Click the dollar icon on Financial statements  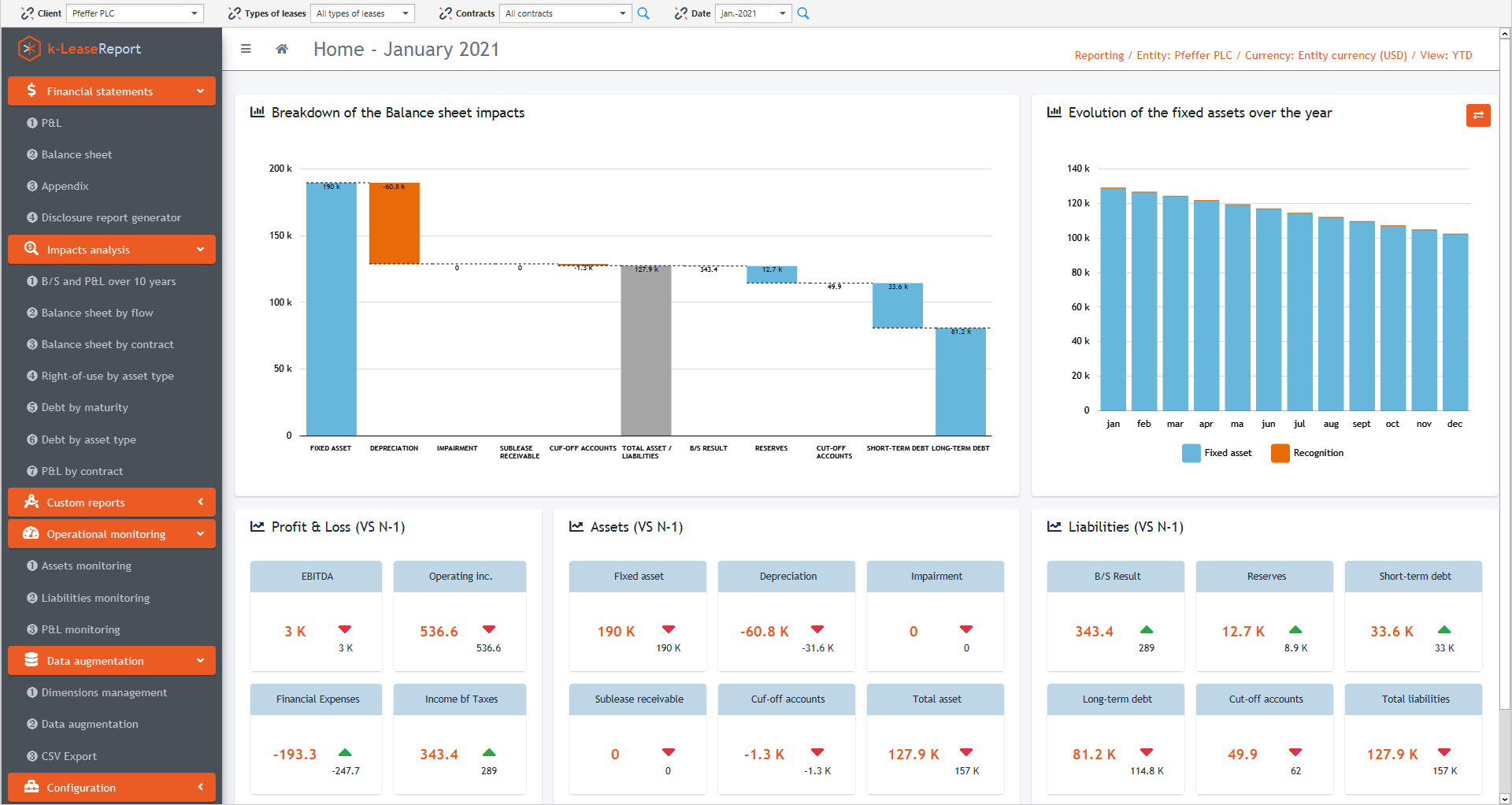tap(31, 91)
